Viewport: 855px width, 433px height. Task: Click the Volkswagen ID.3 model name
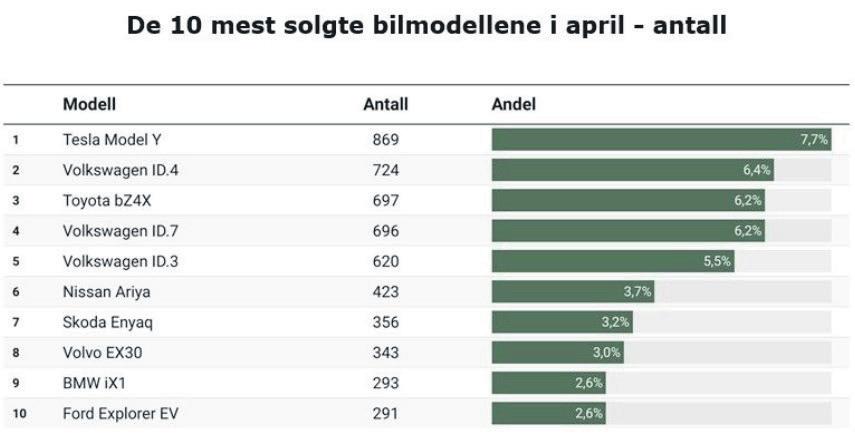click(x=120, y=261)
